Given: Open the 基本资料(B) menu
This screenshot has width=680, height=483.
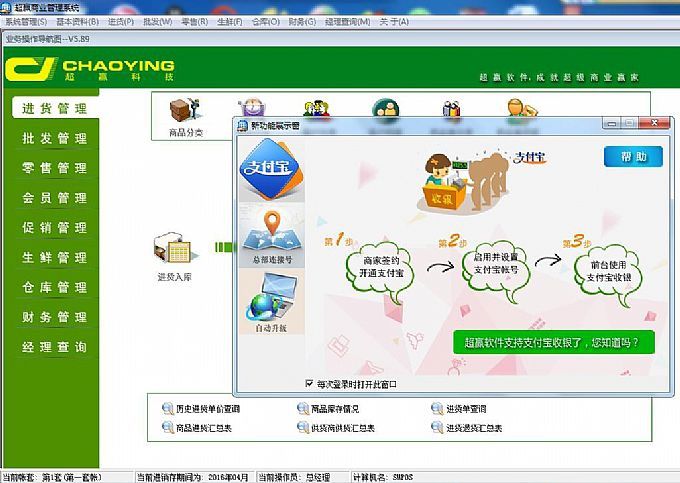Looking at the screenshot, I should (x=78, y=22).
